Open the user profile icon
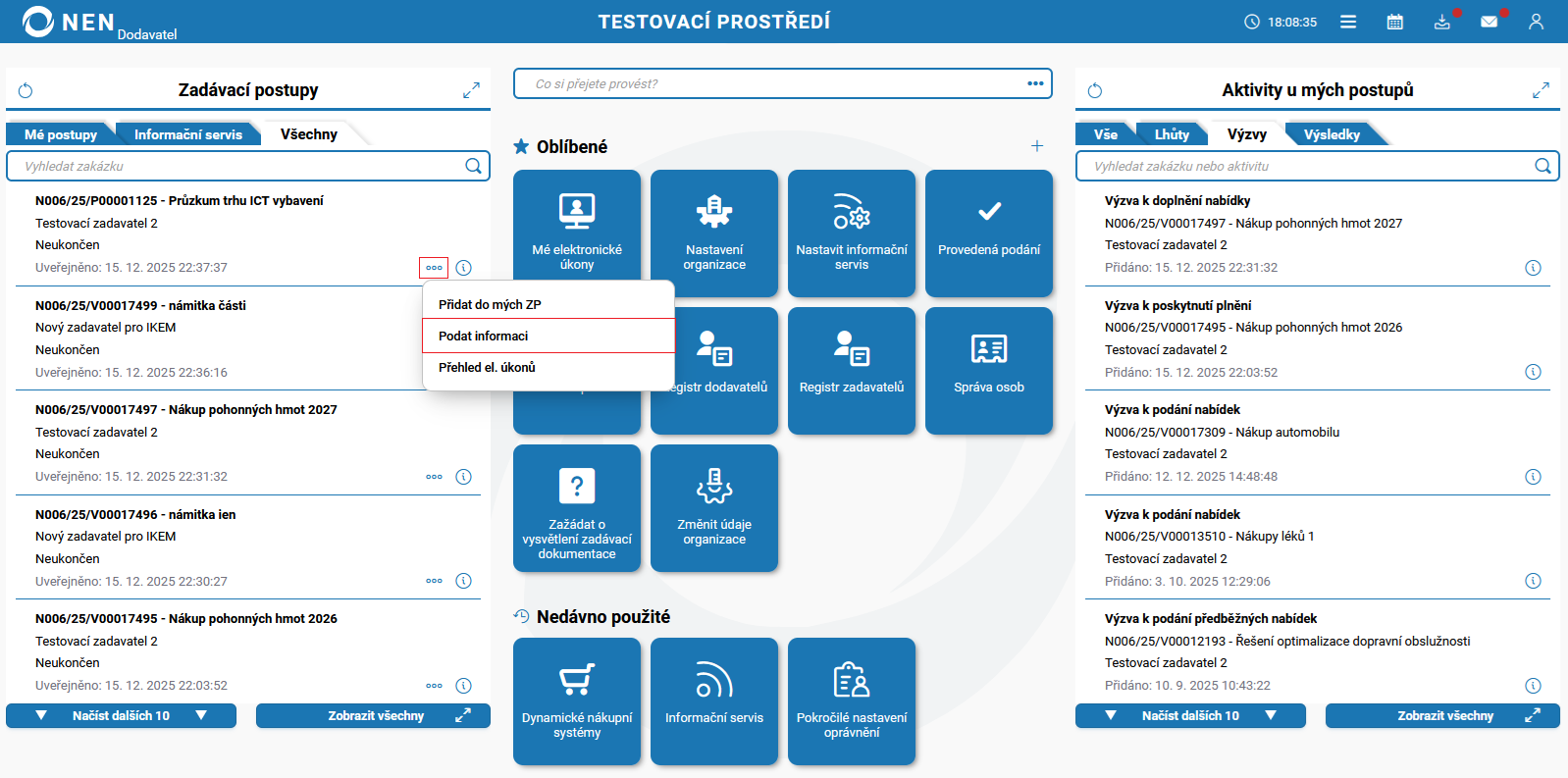Image resolution: width=1568 pixels, height=778 pixels. (x=1536, y=22)
